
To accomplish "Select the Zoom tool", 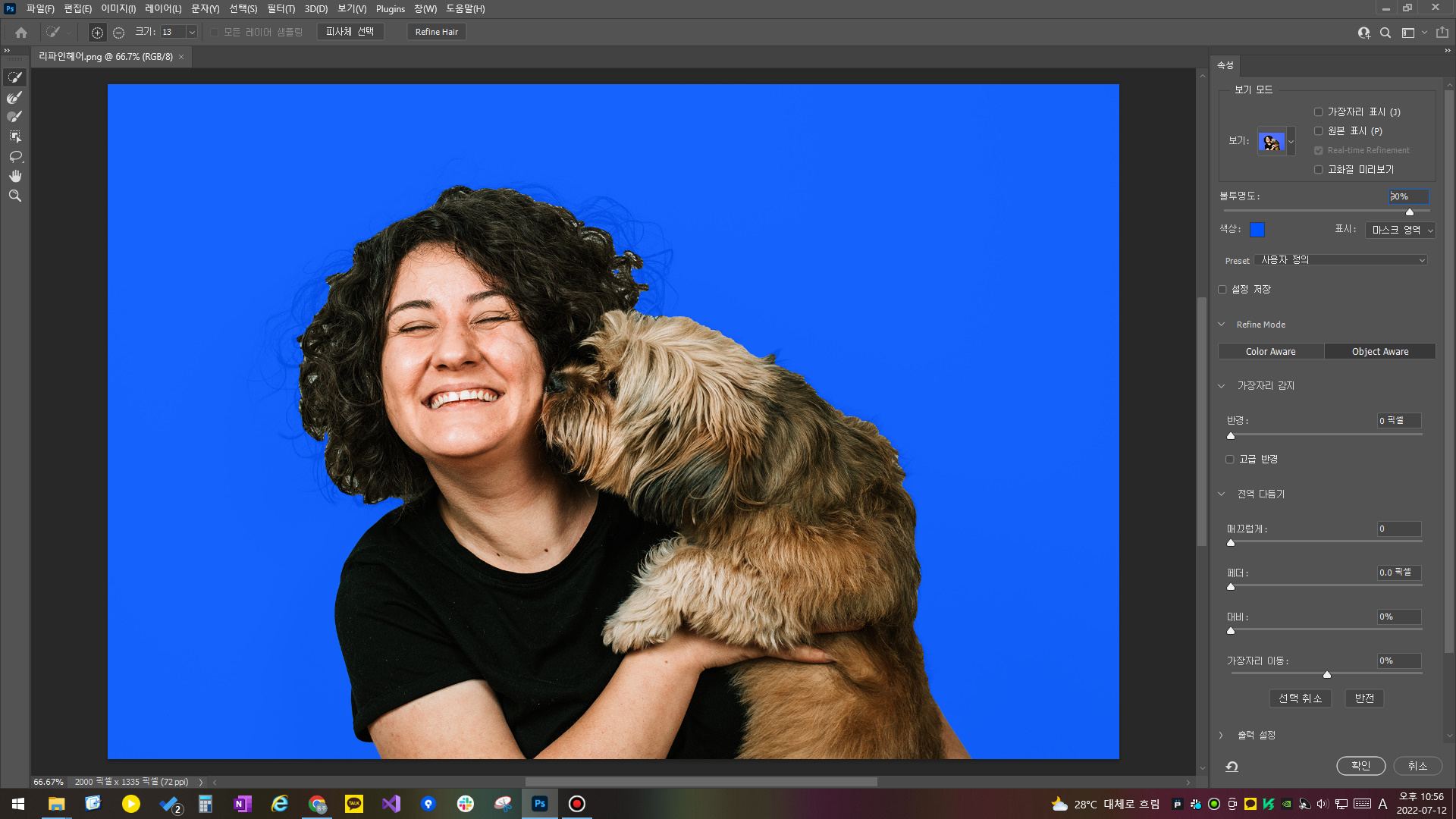I will click(15, 196).
